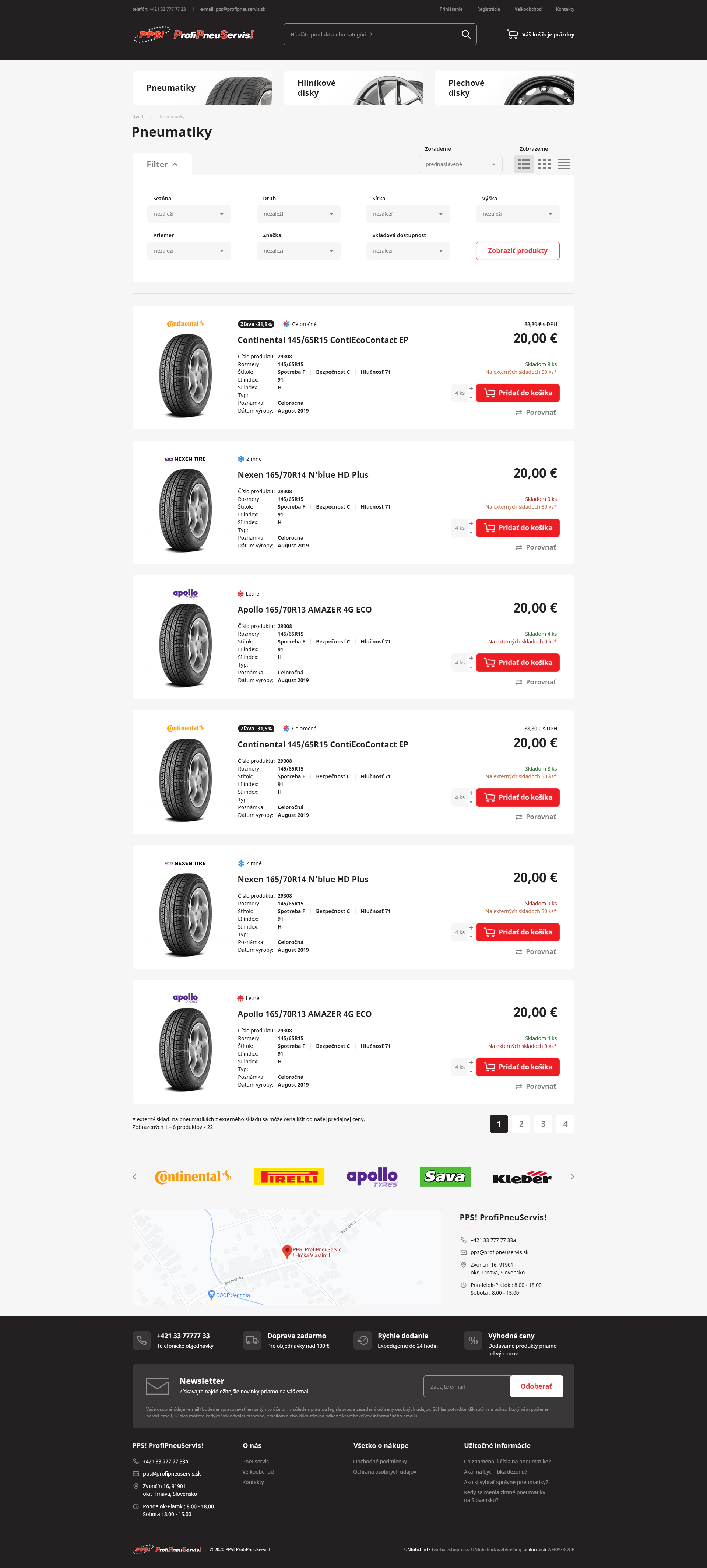Open the shopping cart icon

(x=512, y=35)
